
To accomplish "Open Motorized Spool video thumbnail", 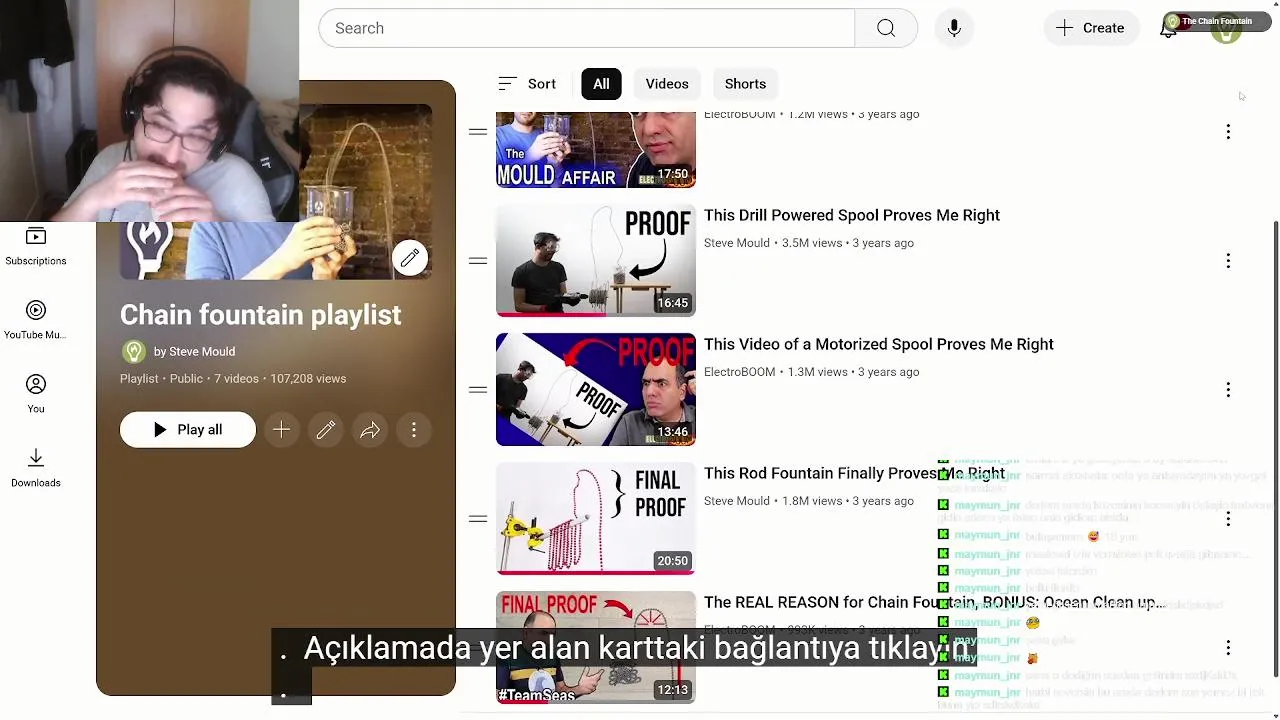I will pyautogui.click(x=596, y=390).
